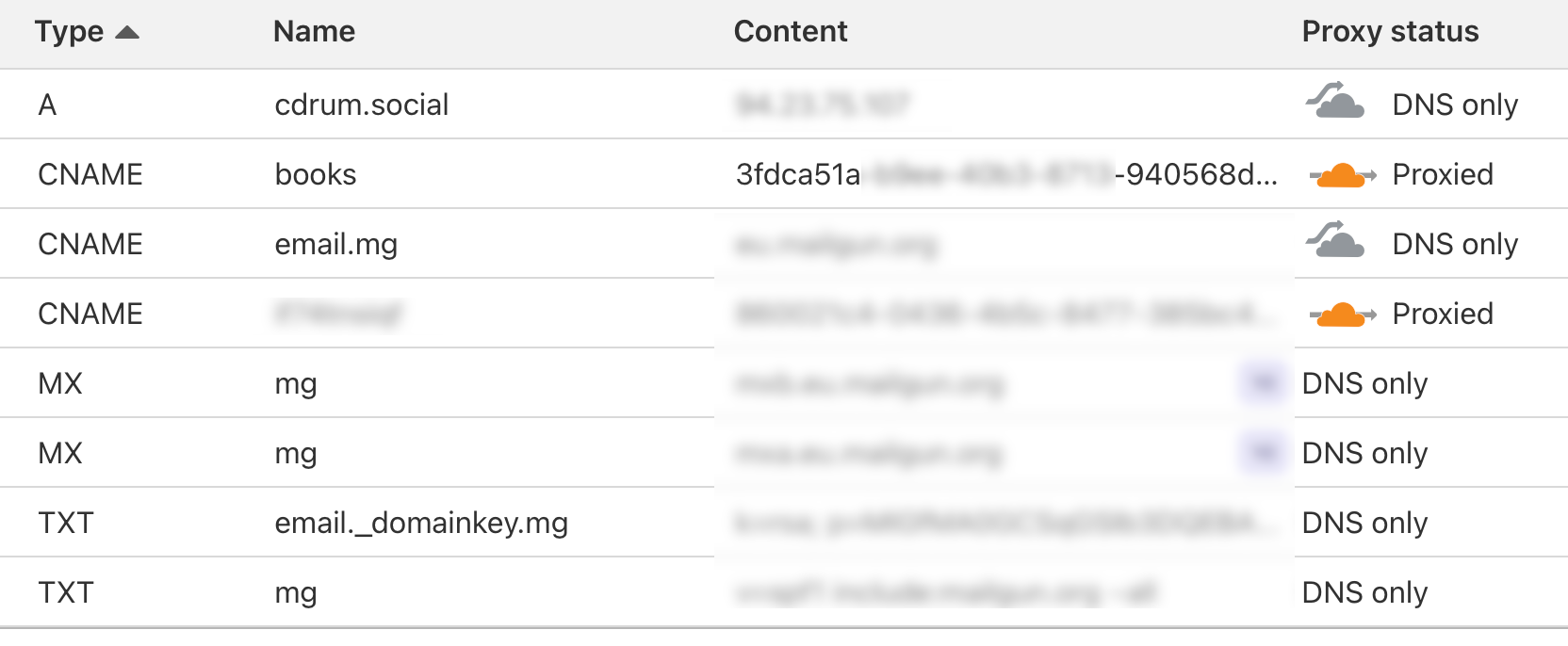Click "Proxied" label in books row

point(1443,174)
